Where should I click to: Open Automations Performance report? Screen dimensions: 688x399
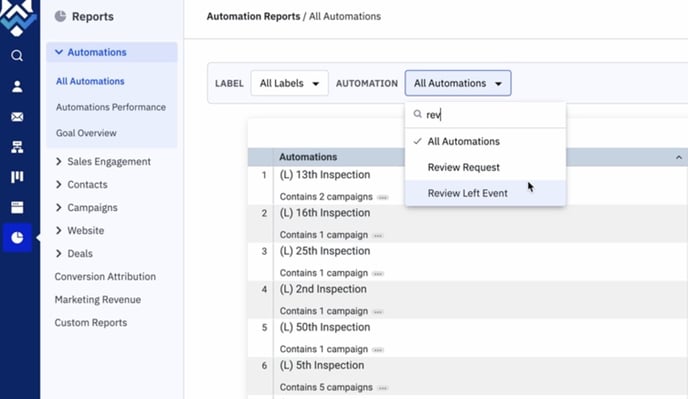pos(111,107)
